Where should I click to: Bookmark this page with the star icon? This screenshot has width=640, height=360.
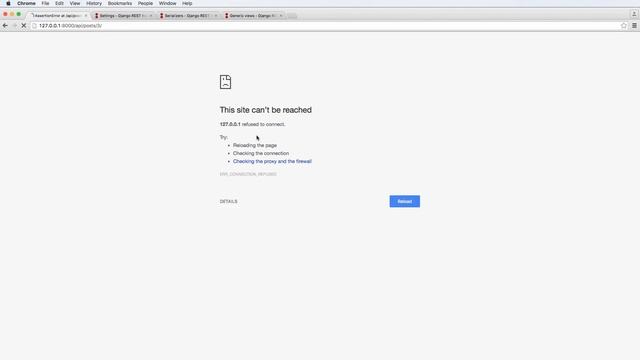624,25
